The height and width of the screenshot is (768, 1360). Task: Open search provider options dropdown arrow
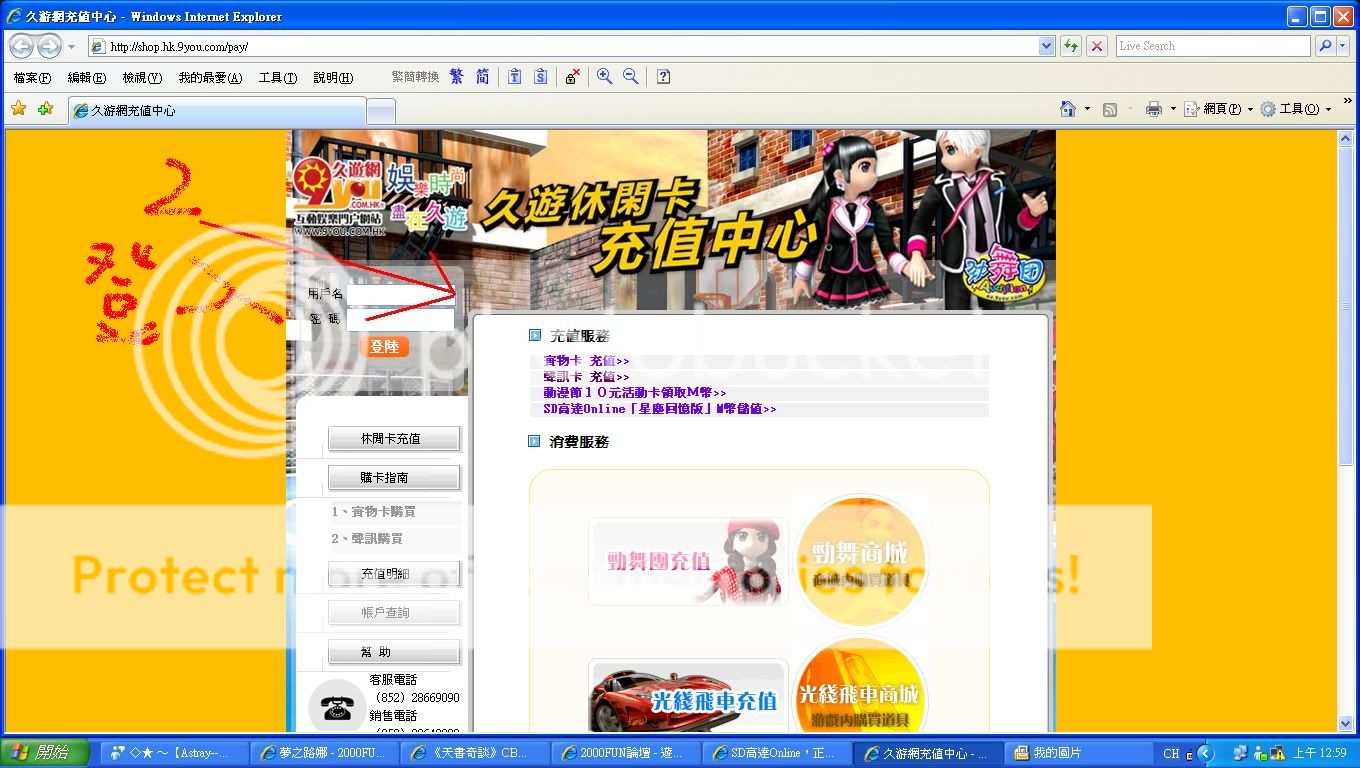pyautogui.click(x=1342, y=46)
